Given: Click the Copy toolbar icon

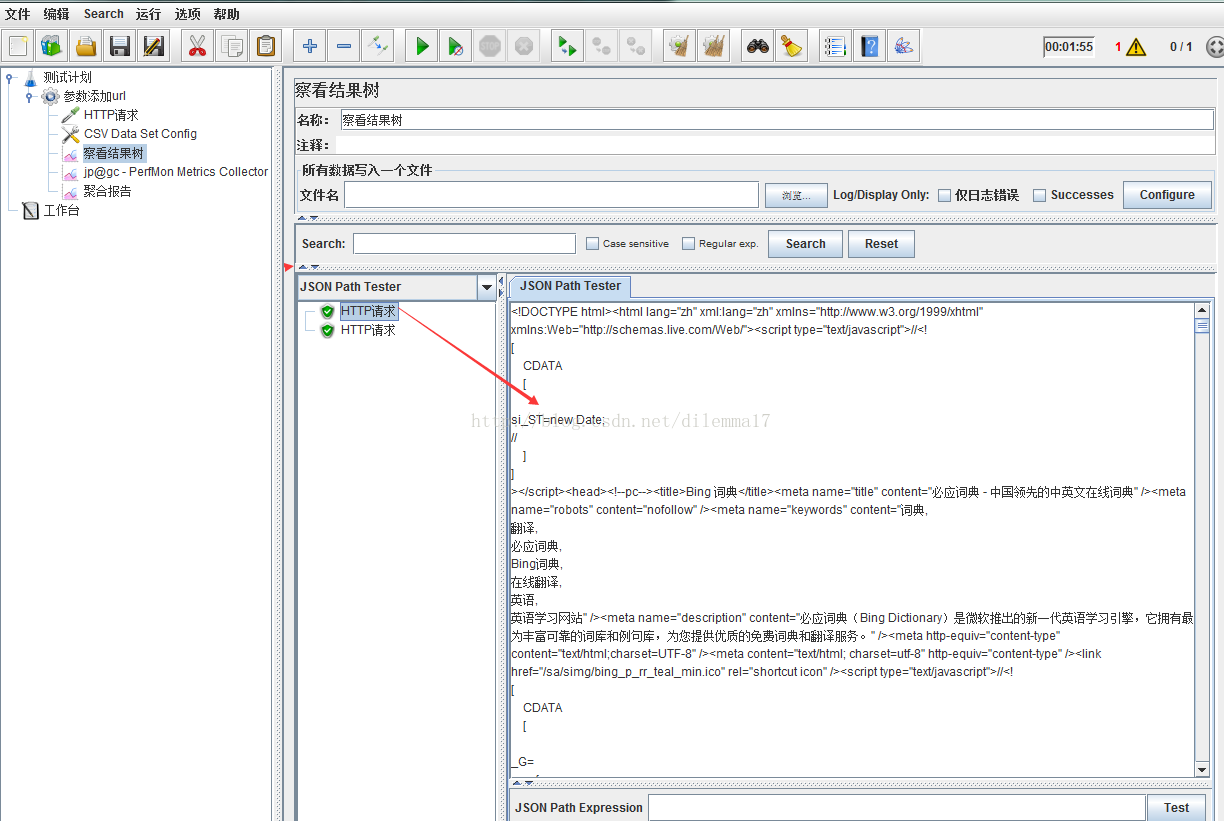Looking at the screenshot, I should [x=231, y=46].
